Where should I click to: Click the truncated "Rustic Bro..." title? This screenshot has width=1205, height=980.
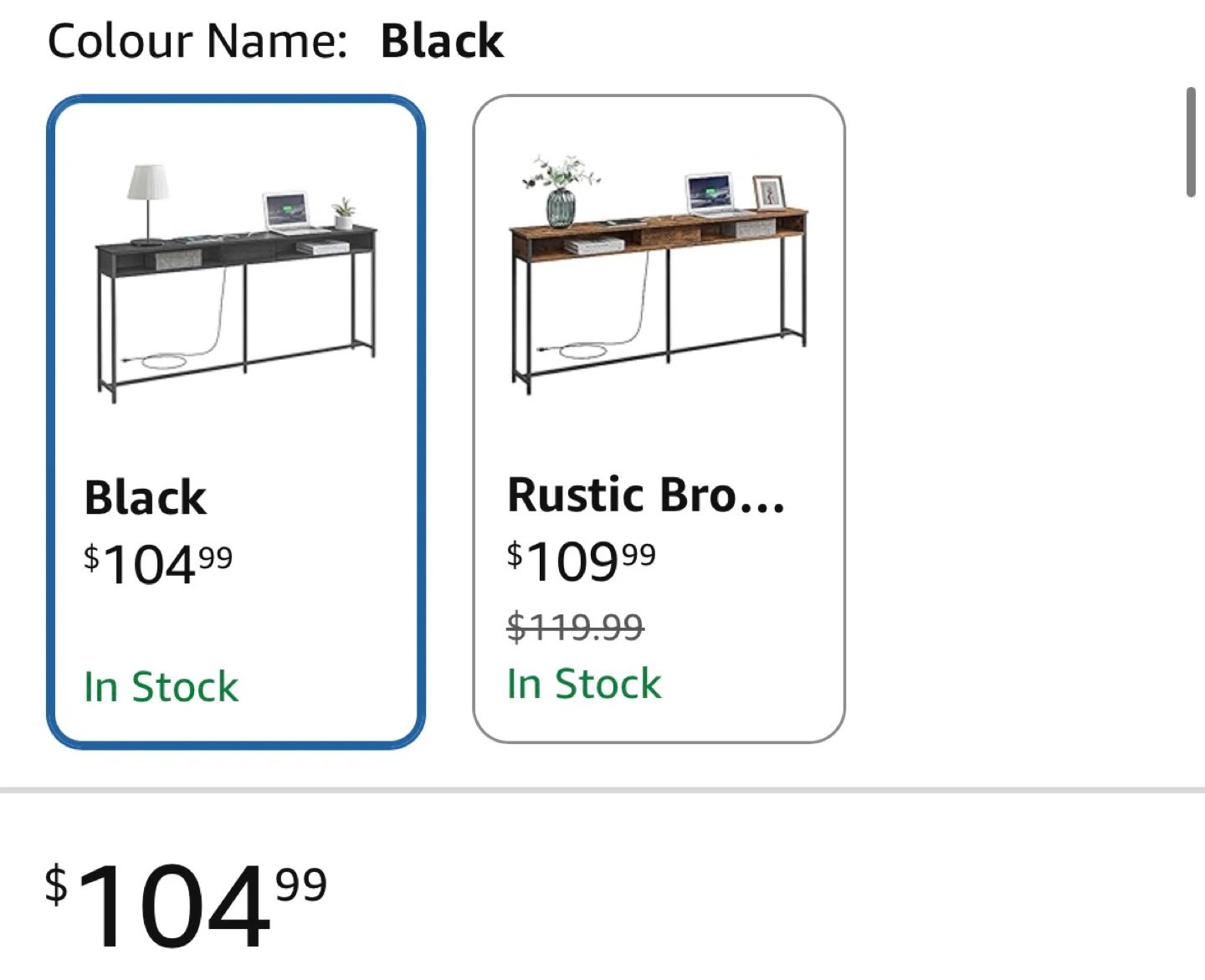[646, 495]
